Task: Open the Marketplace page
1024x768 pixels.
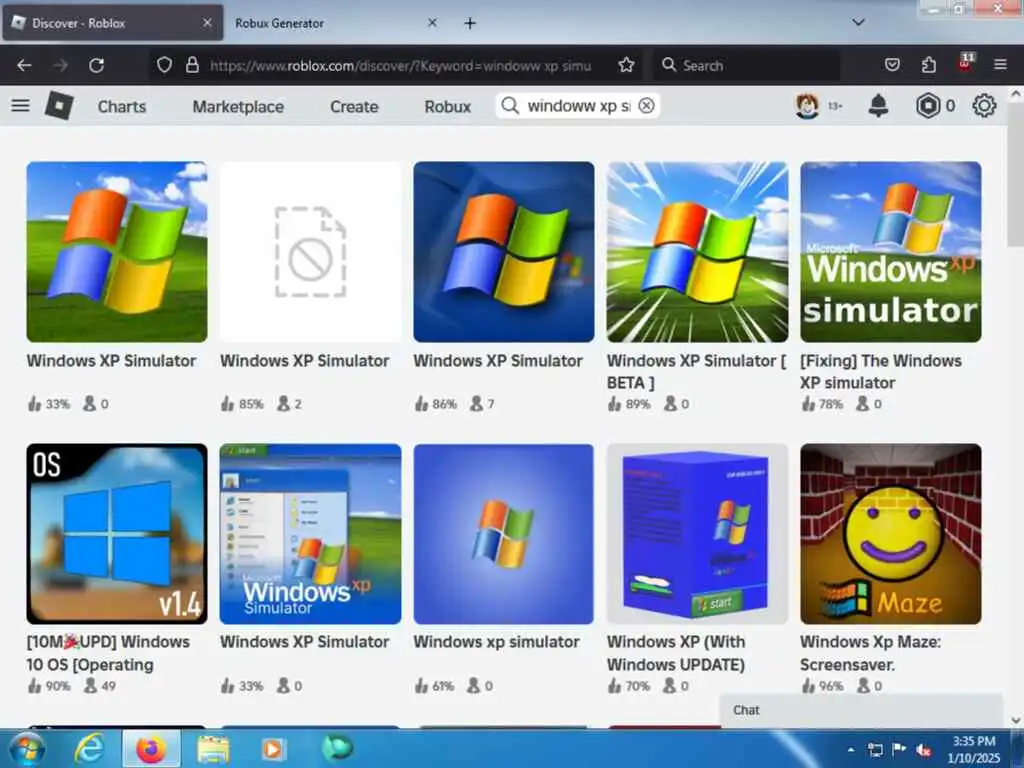Action: coord(238,106)
